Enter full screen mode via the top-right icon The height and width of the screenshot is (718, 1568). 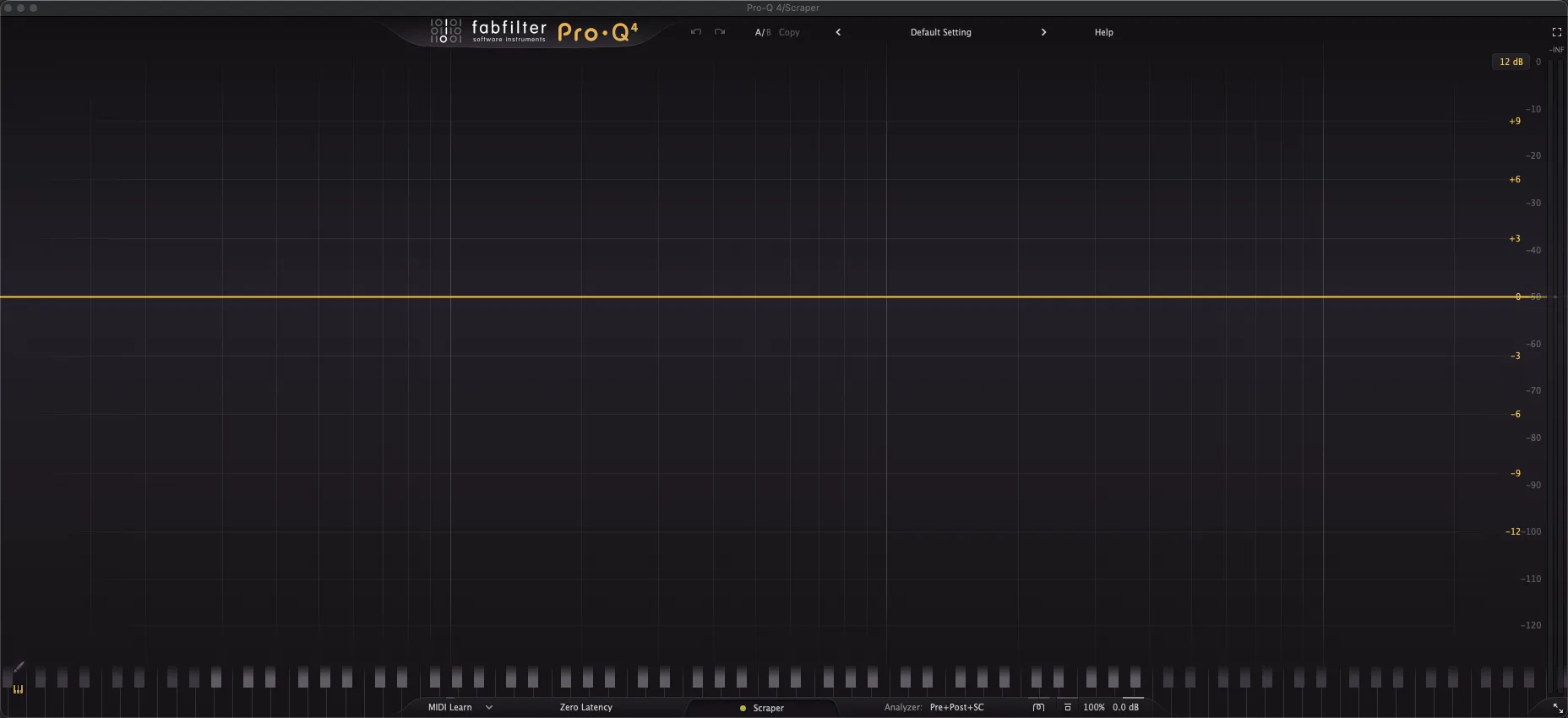pos(1556,32)
